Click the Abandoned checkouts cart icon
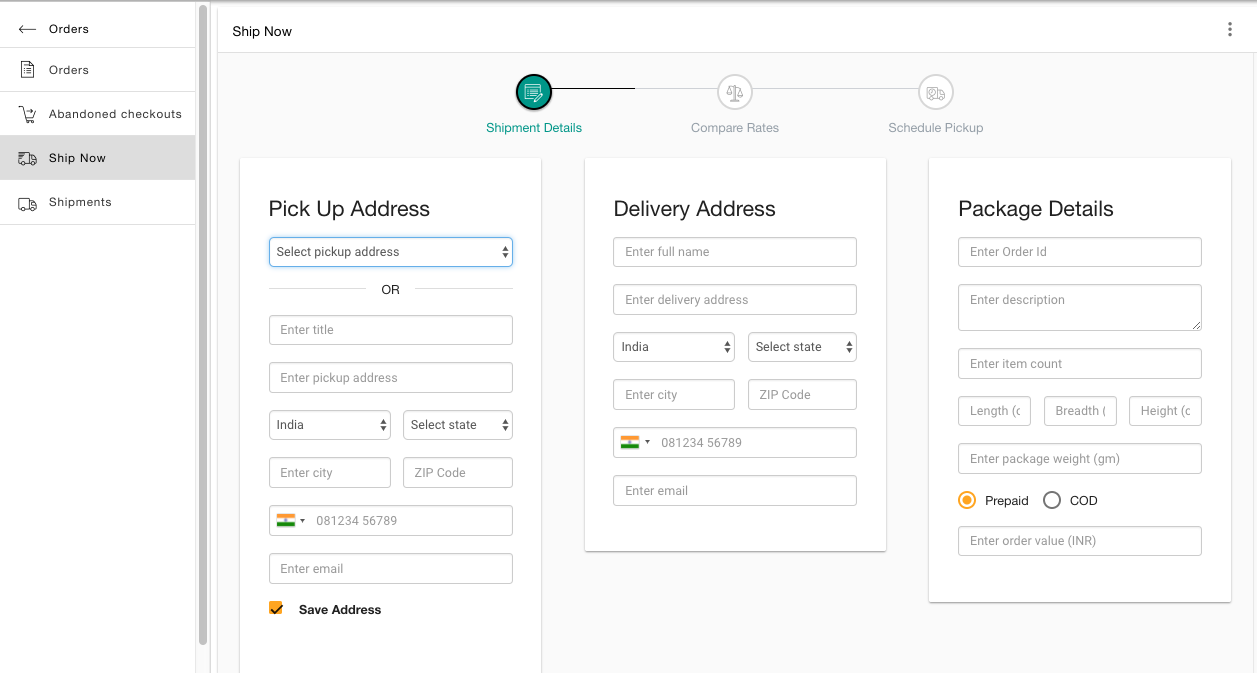 pyautogui.click(x=28, y=114)
